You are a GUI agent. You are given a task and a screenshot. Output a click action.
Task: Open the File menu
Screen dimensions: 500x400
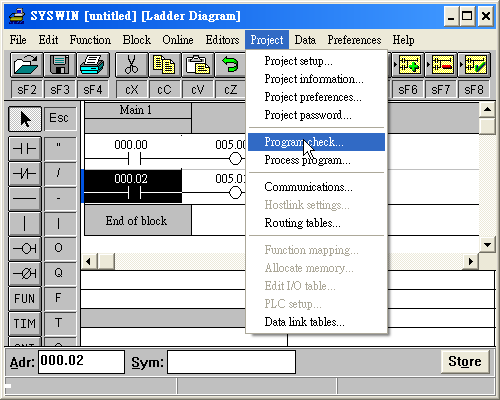coord(18,40)
